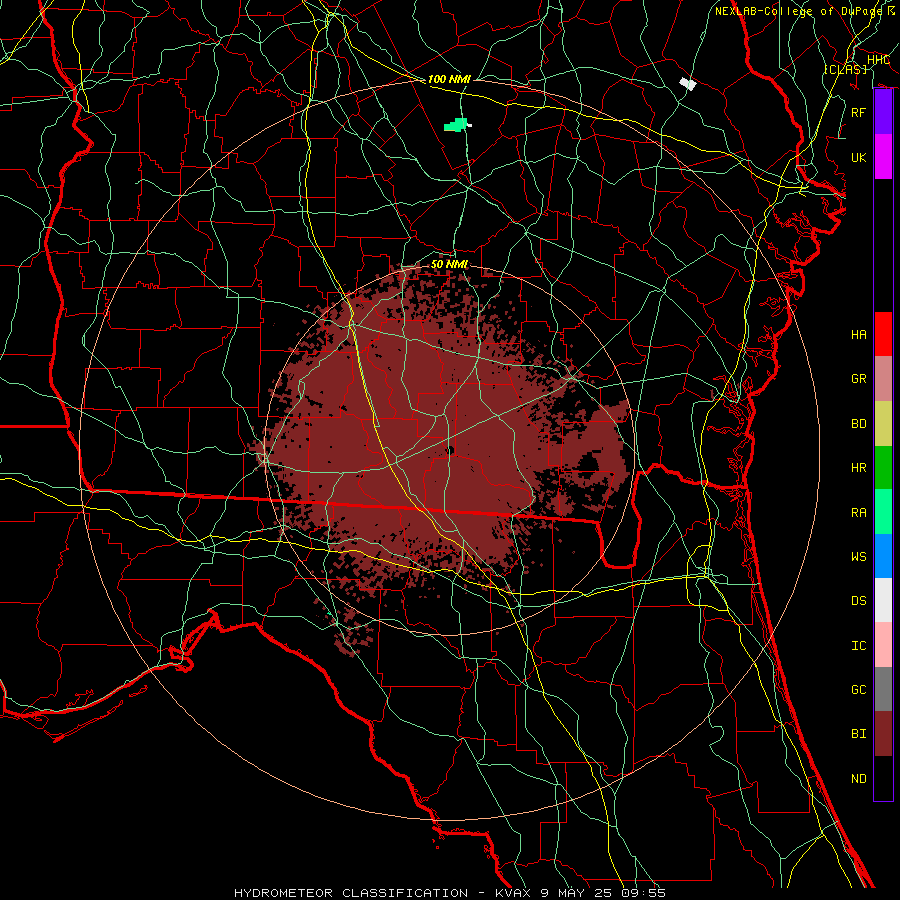
Task: Click the UK magenta legend swatch
Action: pos(883,157)
